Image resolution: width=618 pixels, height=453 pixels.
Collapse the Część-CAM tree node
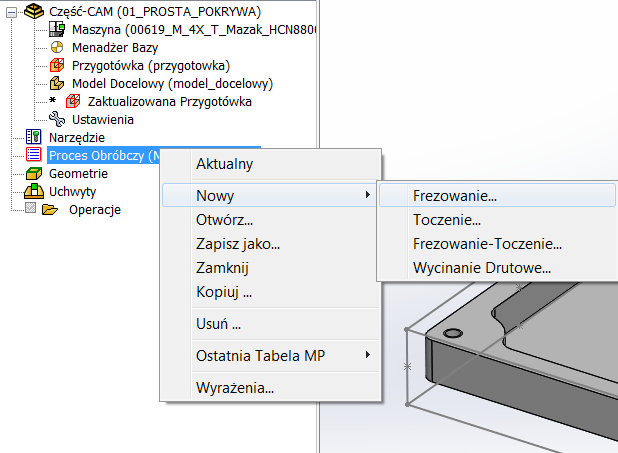12,12
